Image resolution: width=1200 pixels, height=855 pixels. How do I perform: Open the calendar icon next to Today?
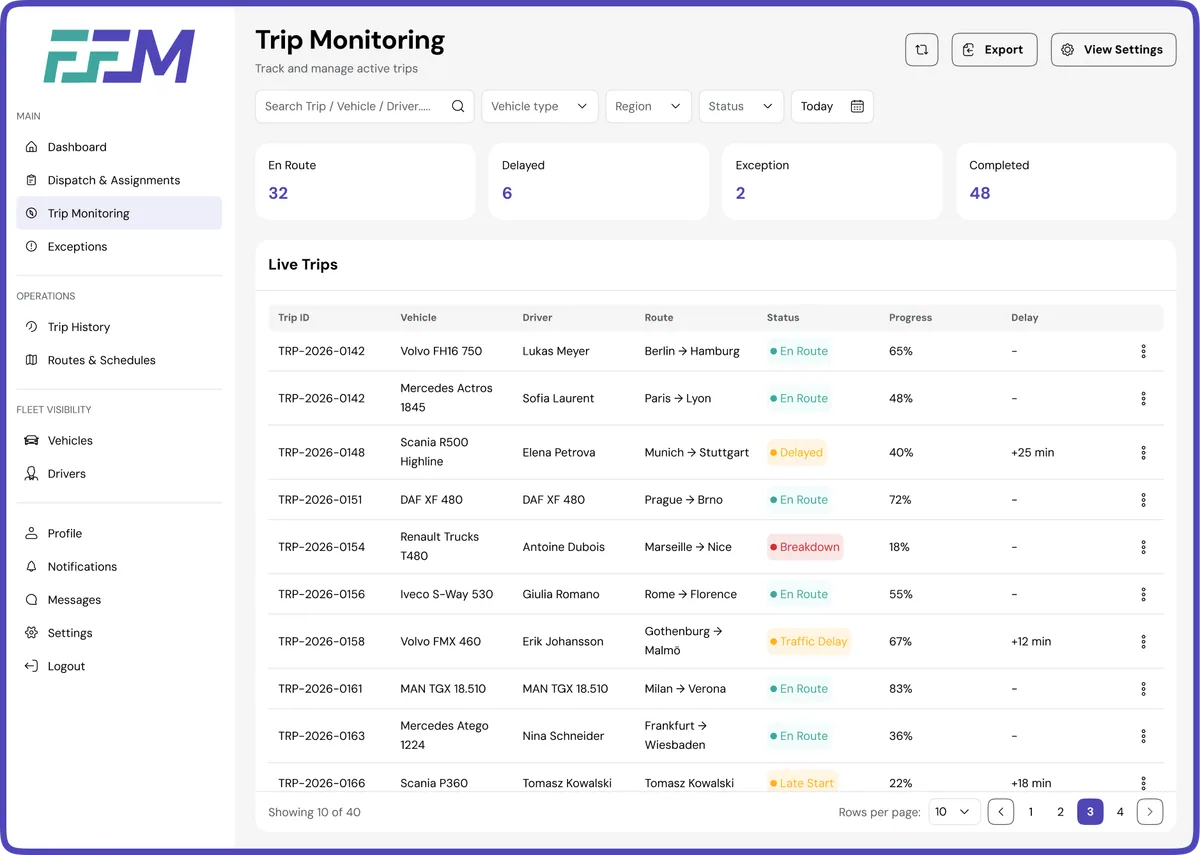click(857, 106)
